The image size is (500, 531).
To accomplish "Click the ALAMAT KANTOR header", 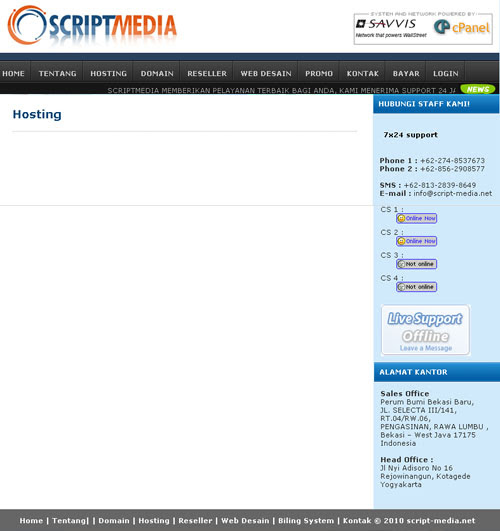I will click(x=413, y=372).
